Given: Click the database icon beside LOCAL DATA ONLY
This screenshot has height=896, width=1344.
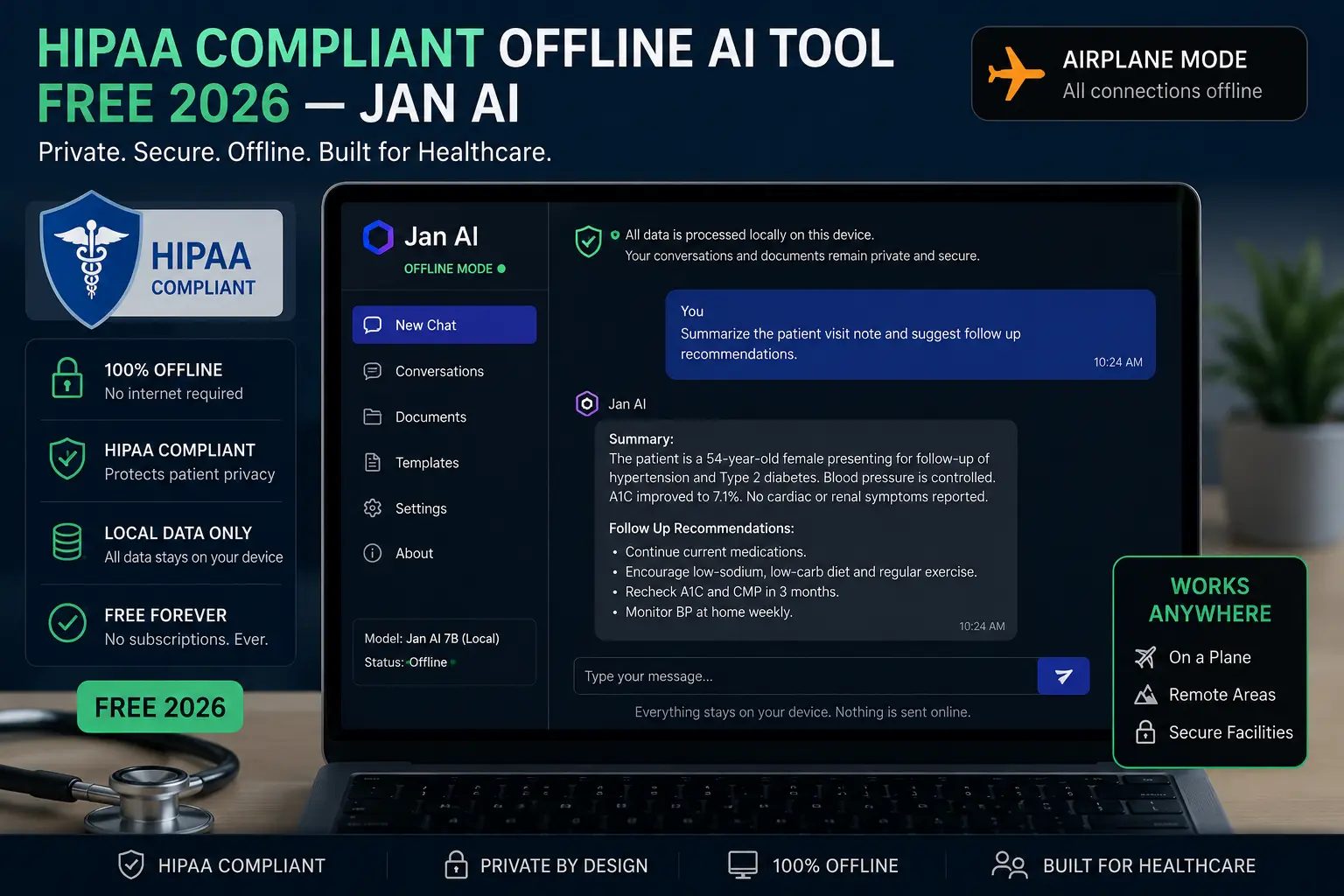Looking at the screenshot, I should point(67,542).
